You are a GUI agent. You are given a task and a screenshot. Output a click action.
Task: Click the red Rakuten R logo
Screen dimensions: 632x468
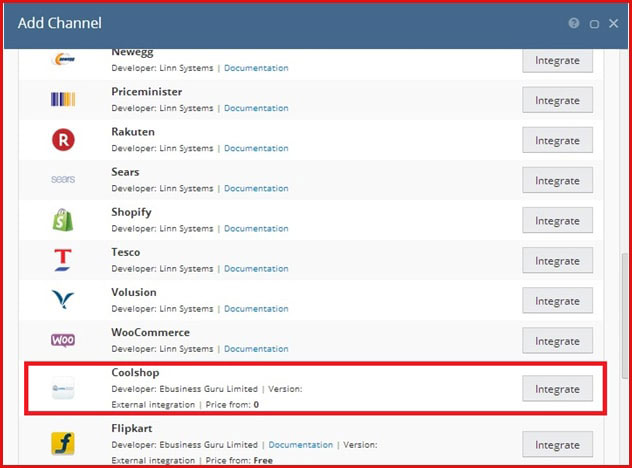[x=63, y=140]
